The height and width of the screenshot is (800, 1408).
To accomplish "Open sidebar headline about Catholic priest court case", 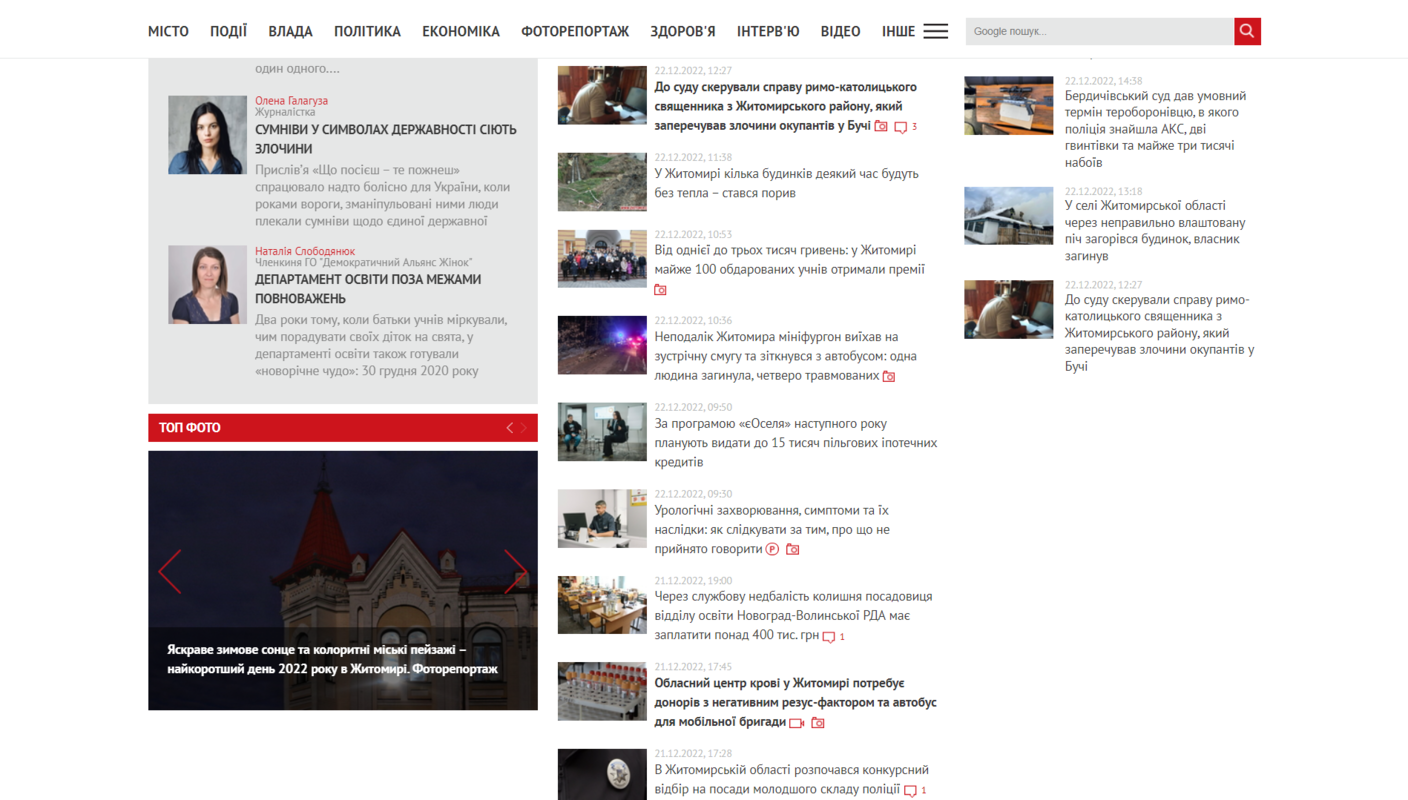I will tap(1160, 333).
